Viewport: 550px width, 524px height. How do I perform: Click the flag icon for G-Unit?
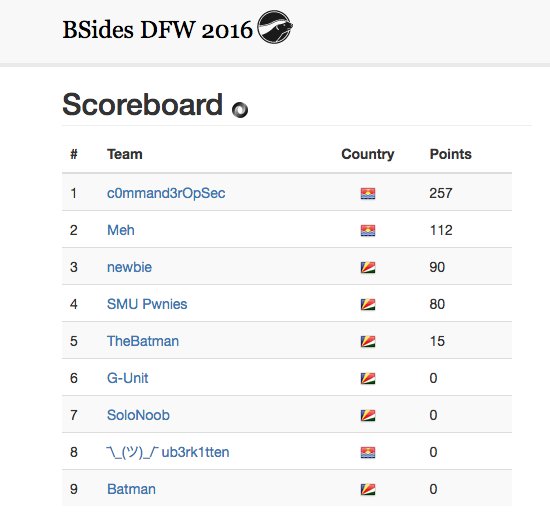click(x=368, y=378)
